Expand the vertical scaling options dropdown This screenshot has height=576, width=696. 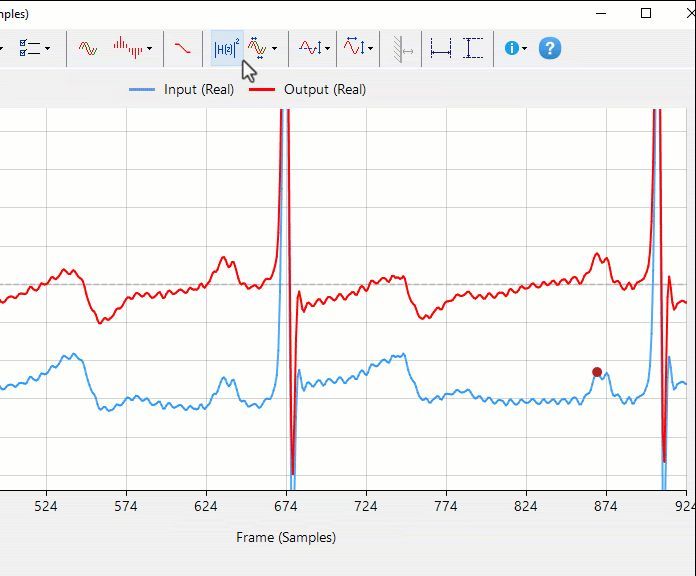(x=328, y=48)
